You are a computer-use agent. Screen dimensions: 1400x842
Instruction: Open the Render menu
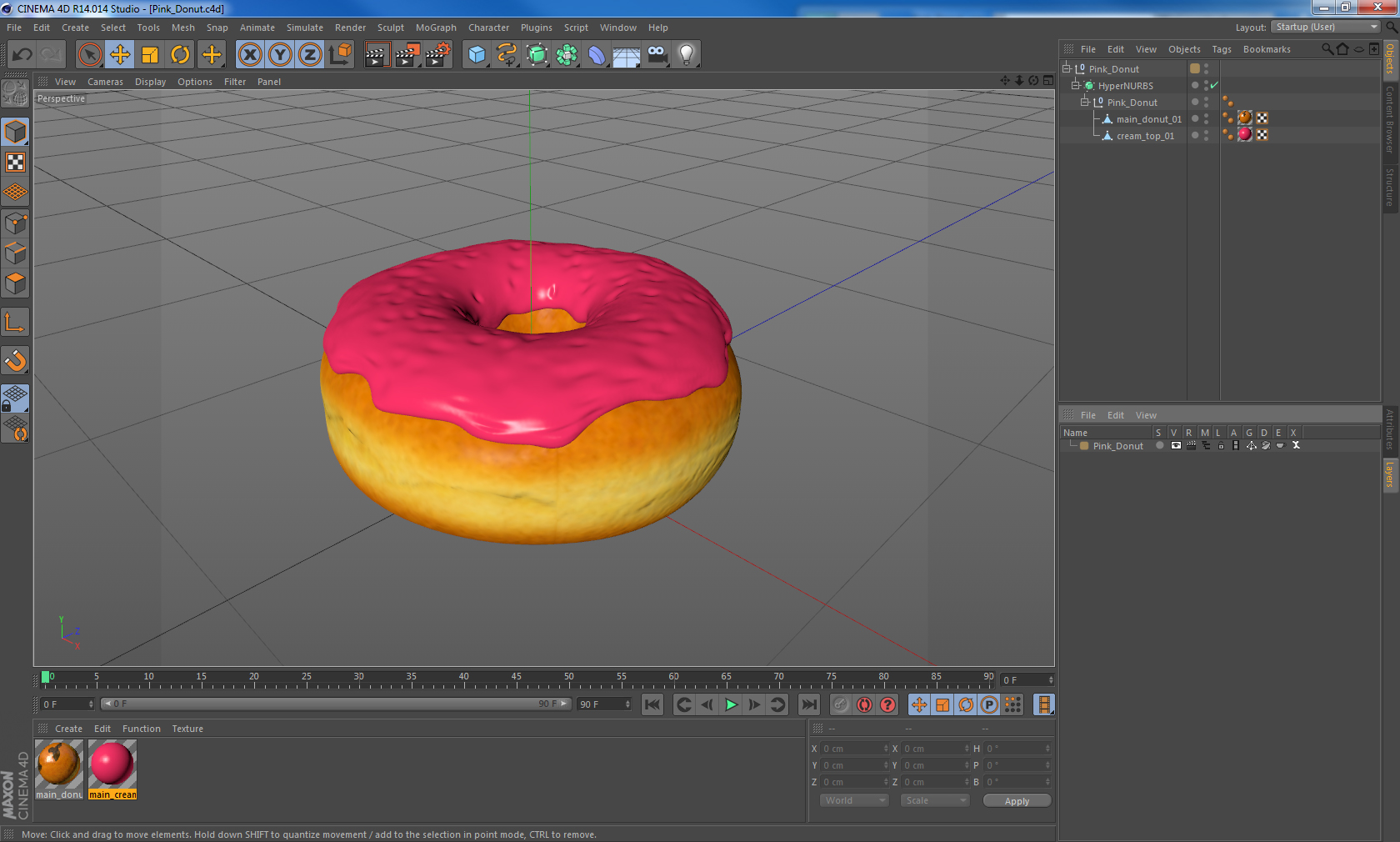(350, 28)
